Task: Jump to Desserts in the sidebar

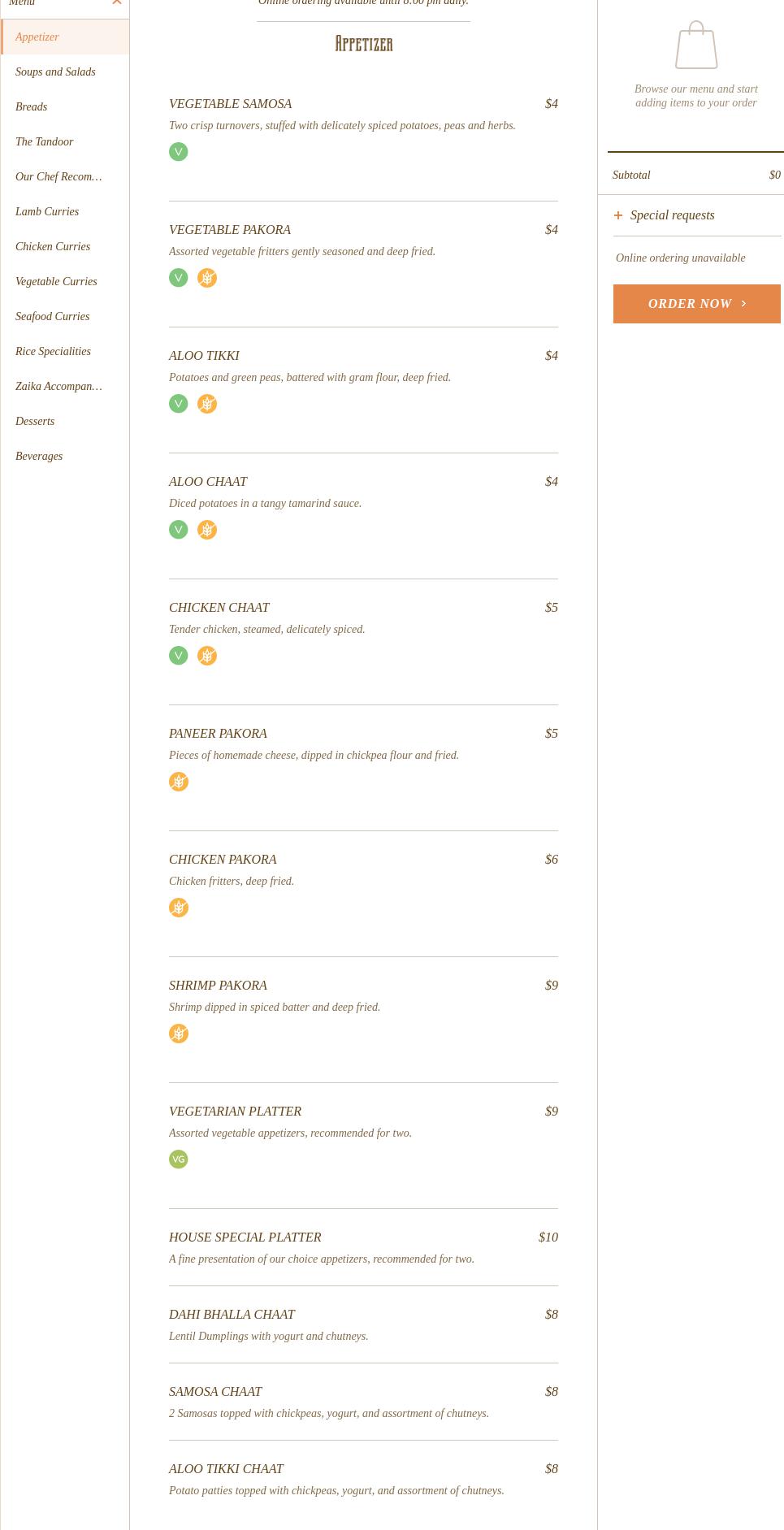Action: tap(35, 422)
